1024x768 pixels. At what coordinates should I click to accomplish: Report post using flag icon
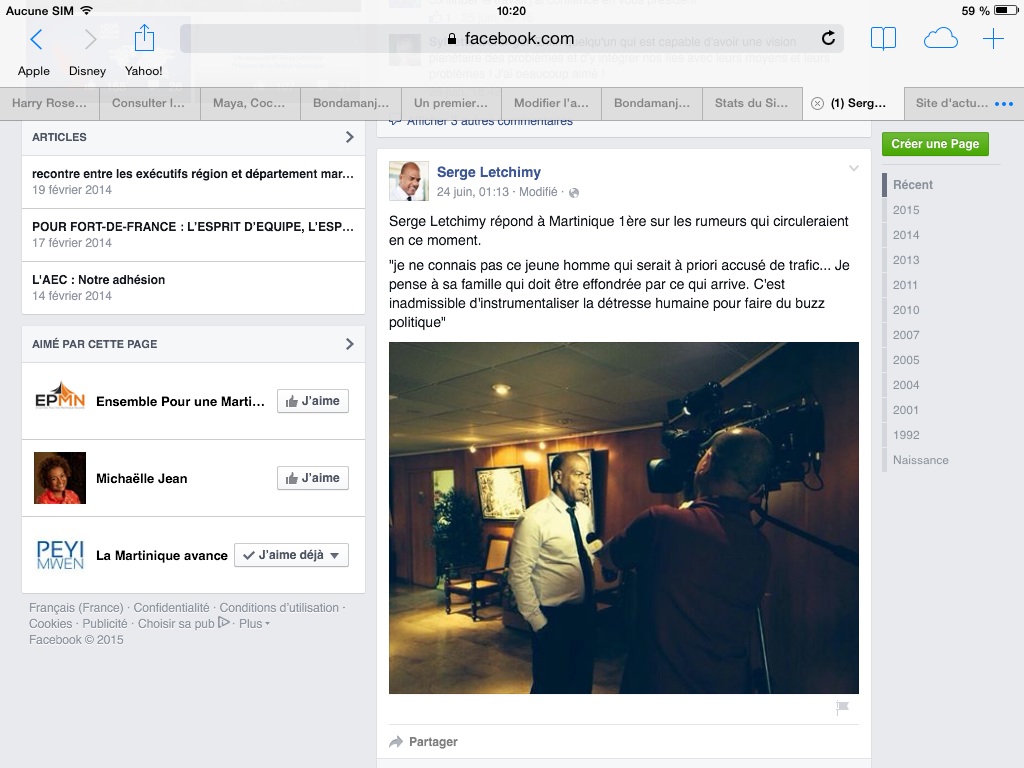pyautogui.click(x=842, y=707)
